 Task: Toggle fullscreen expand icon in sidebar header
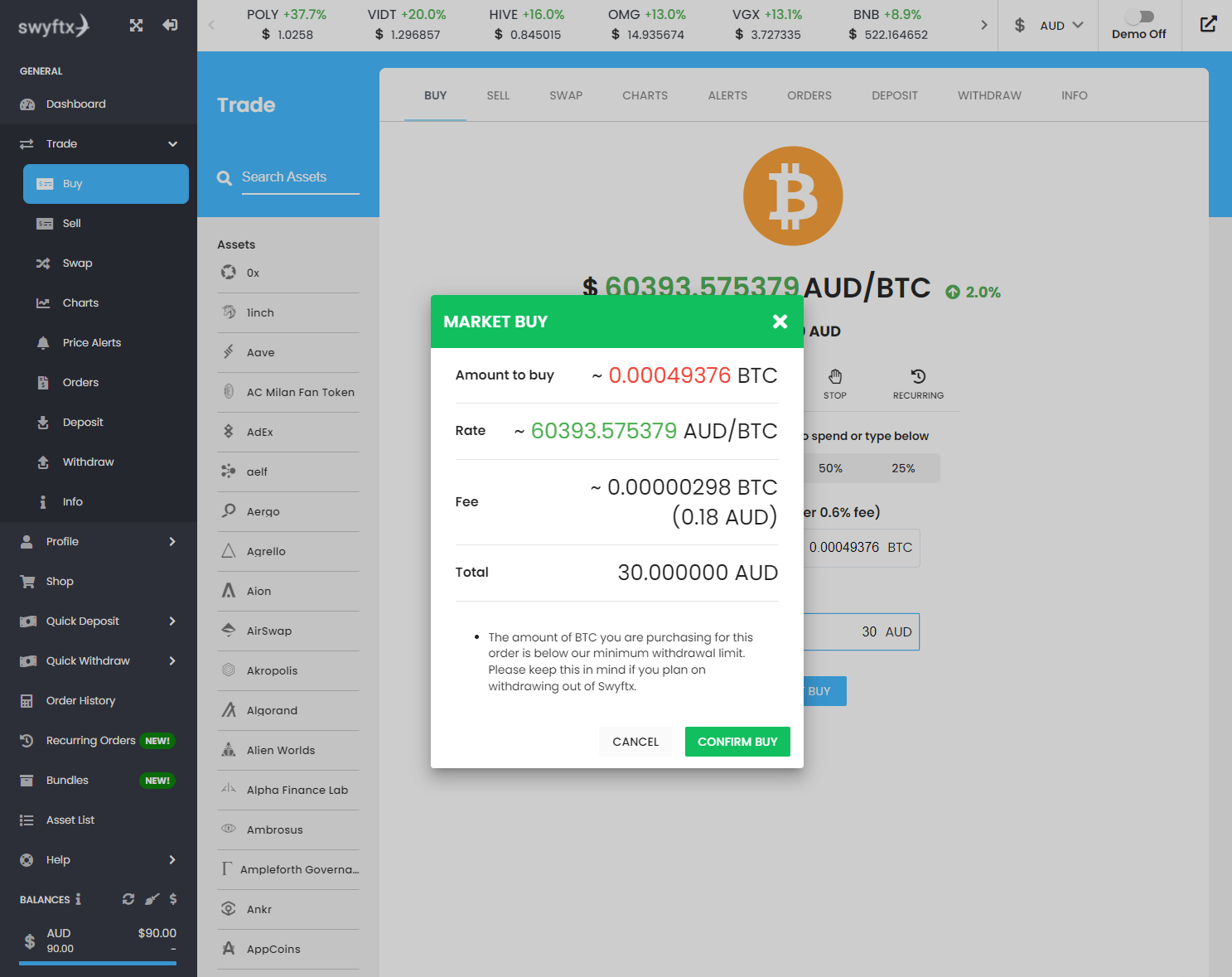tap(137, 25)
